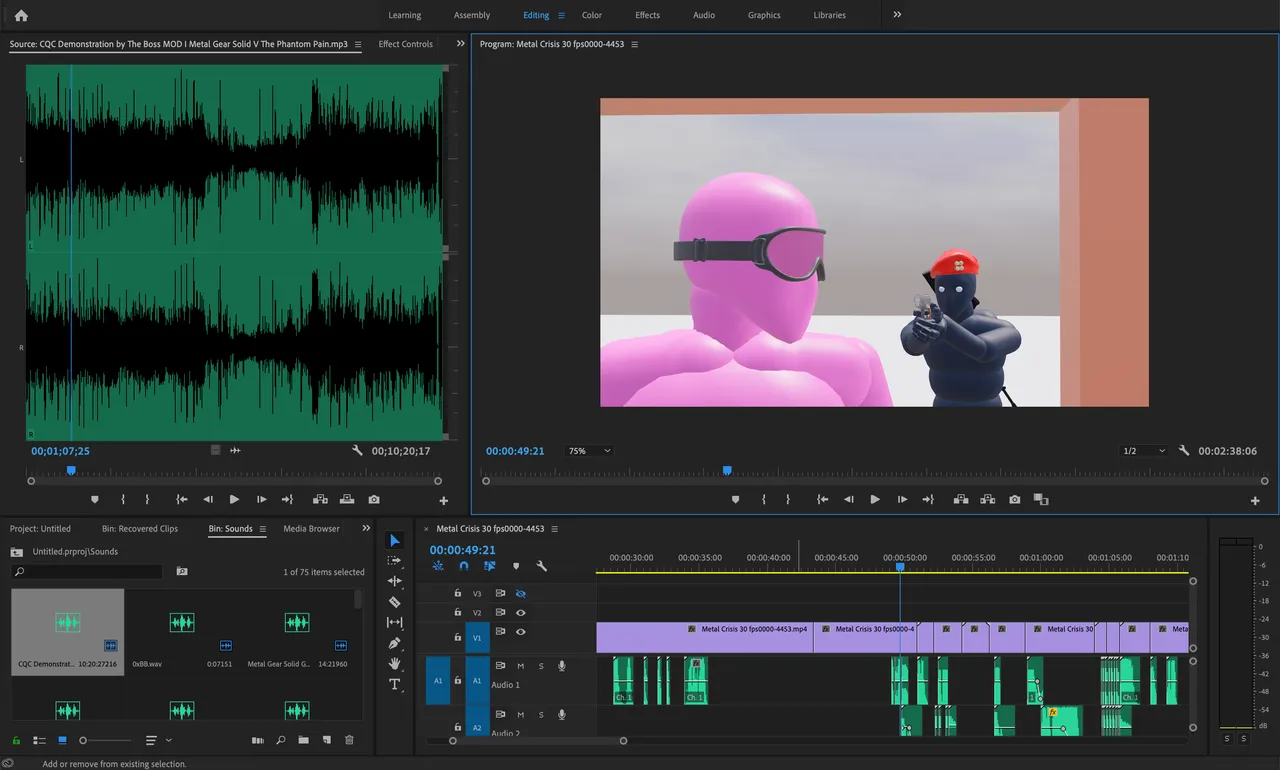Select the Slip tool
The width and height of the screenshot is (1280, 770).
click(x=394, y=622)
